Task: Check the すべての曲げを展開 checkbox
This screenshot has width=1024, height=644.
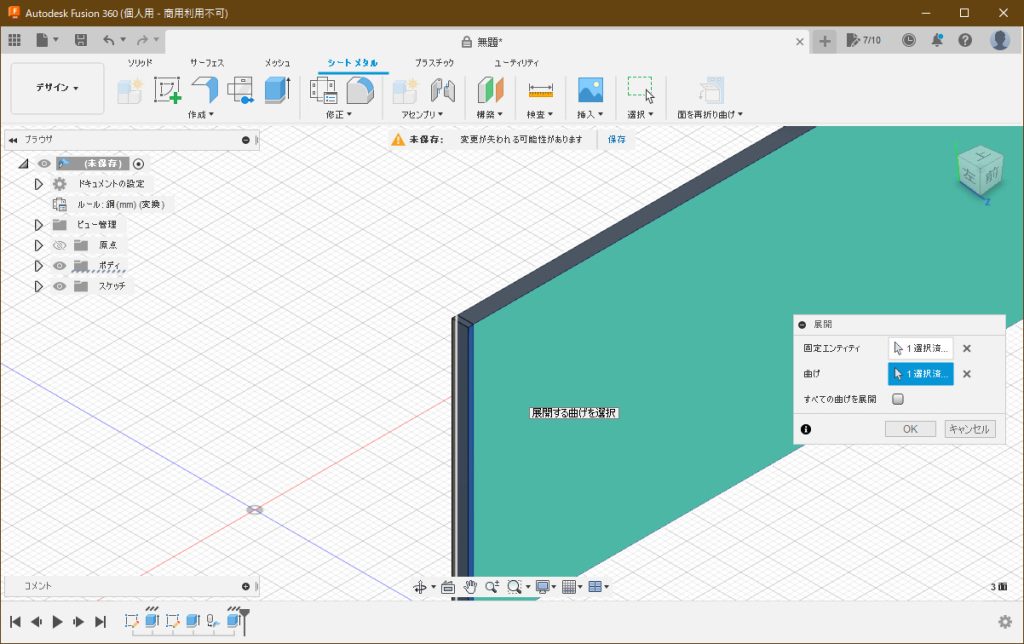Action: [x=898, y=399]
